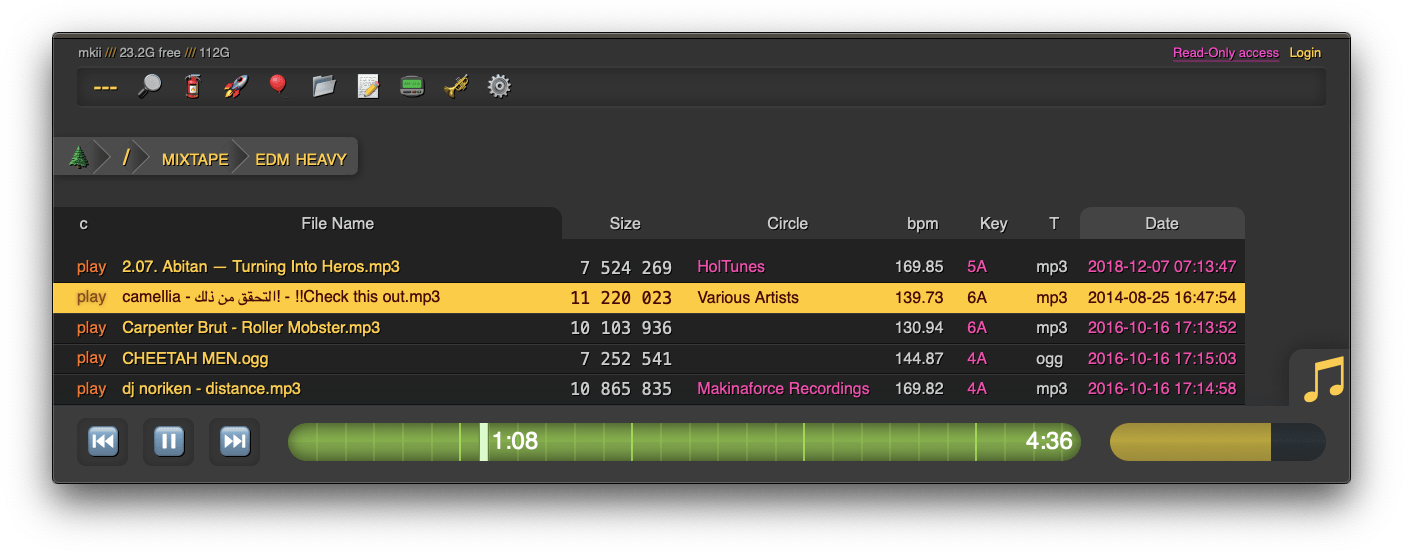Sort by T column header
1403x552 pixels.
pyautogui.click(x=1053, y=224)
